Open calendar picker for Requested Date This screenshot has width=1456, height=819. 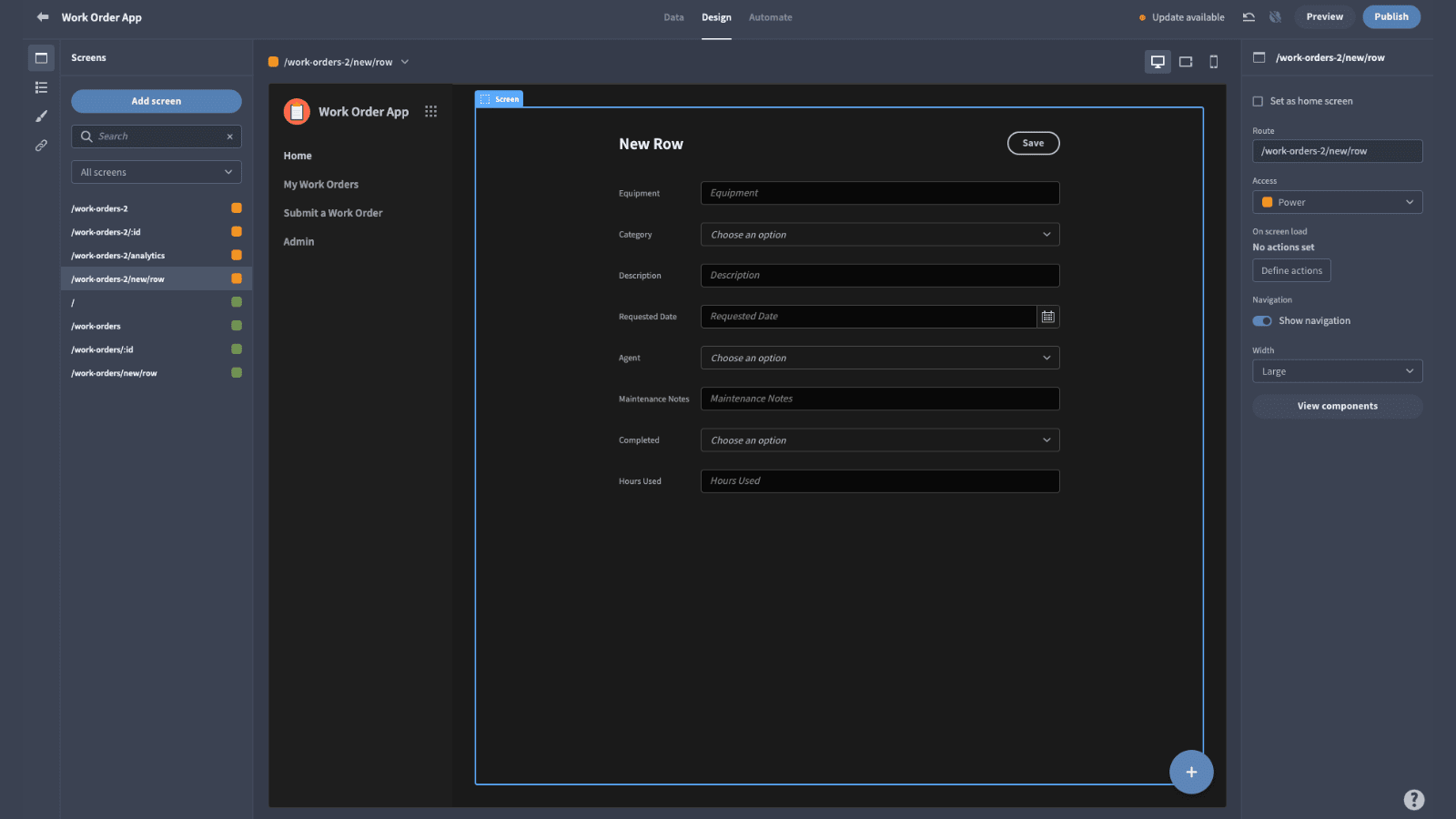tap(1048, 317)
